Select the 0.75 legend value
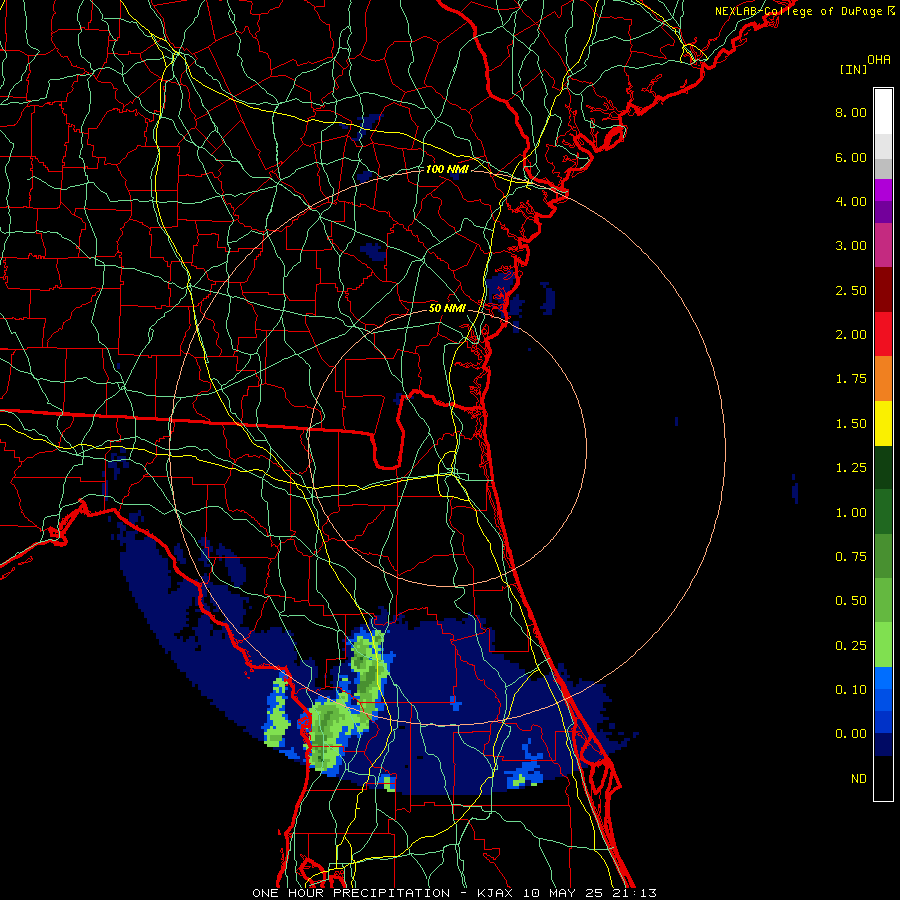Screen dimensions: 900x900 coord(851,557)
